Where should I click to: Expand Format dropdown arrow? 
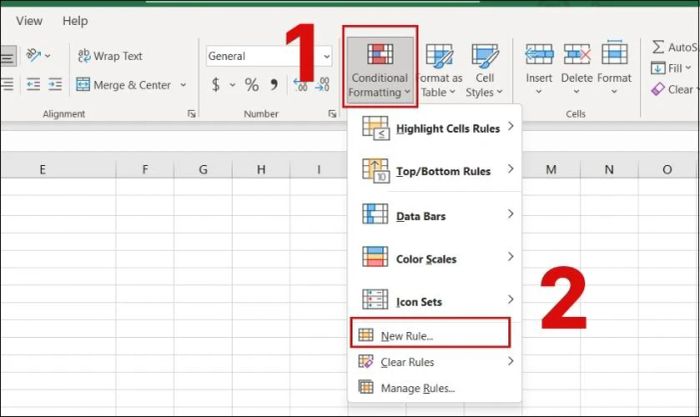(x=614, y=92)
